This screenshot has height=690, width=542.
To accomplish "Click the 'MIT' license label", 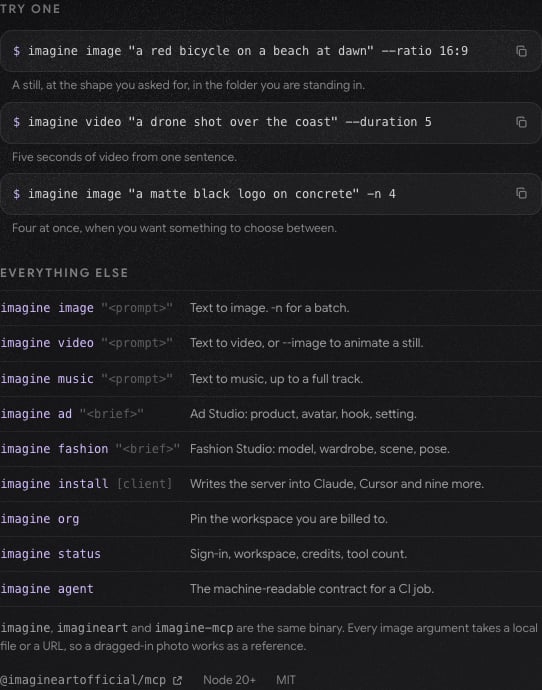I will pos(286,680).
